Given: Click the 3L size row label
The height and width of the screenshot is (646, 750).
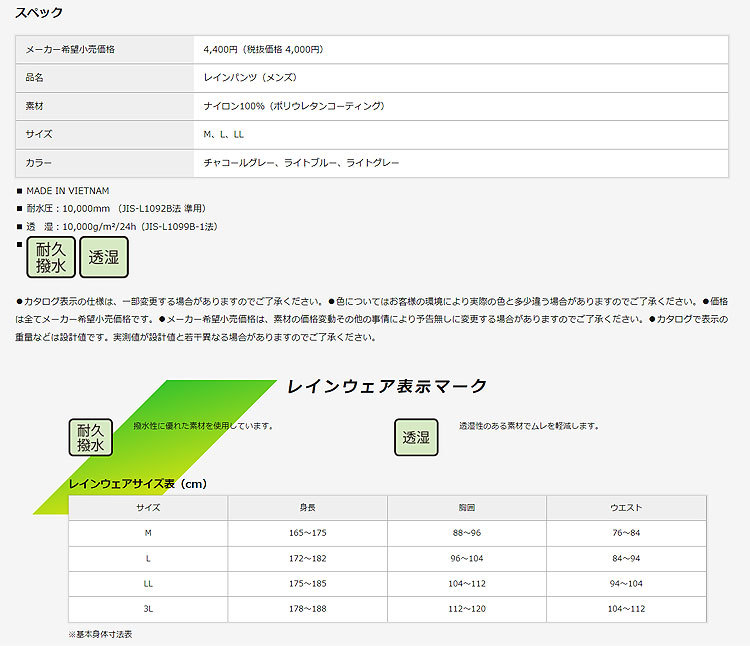Looking at the screenshot, I should (148, 609).
